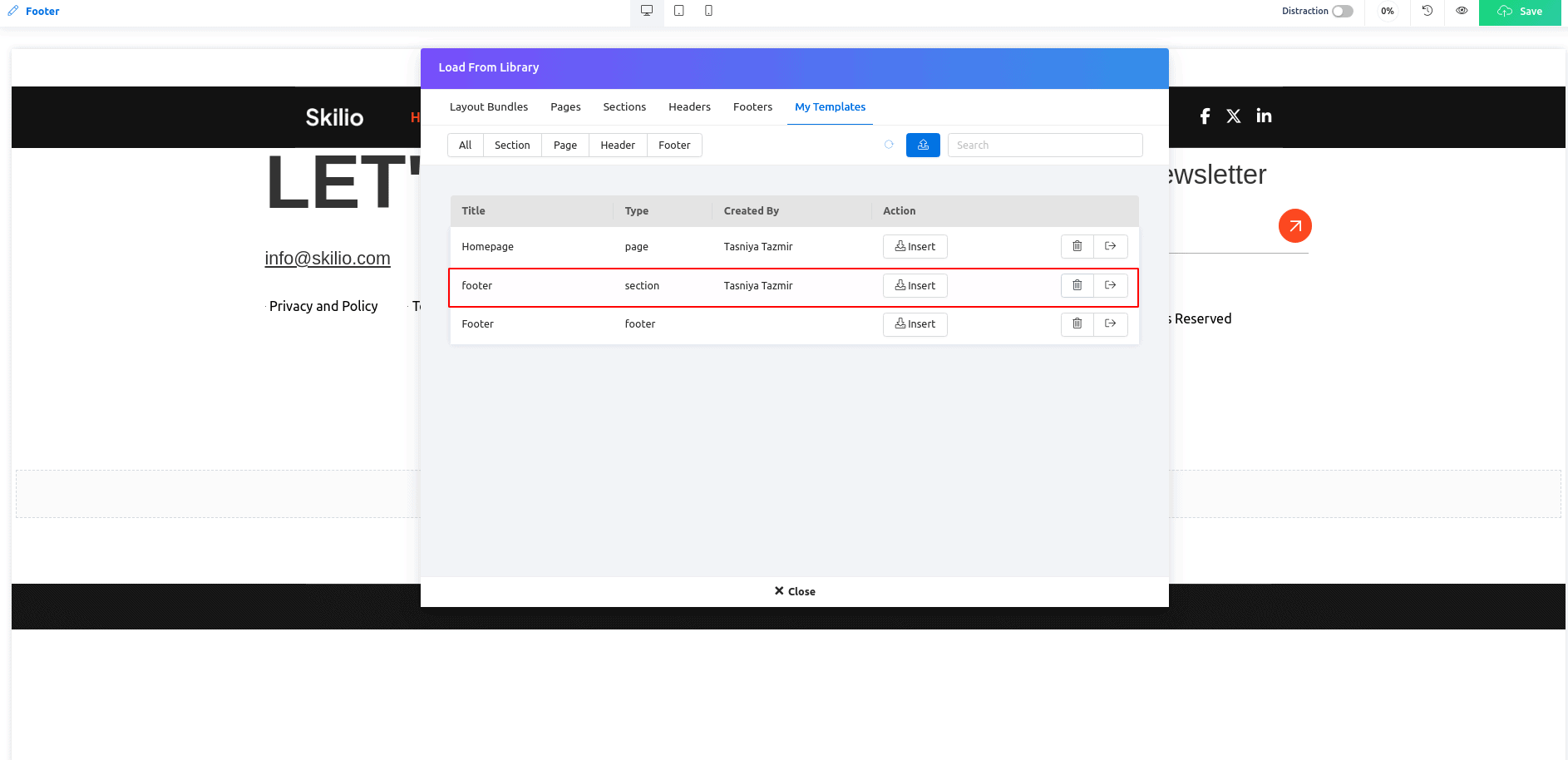Screen dimensions: 1568x760
Task: Switch to tablet preview mode
Action: pyautogui.click(x=679, y=10)
